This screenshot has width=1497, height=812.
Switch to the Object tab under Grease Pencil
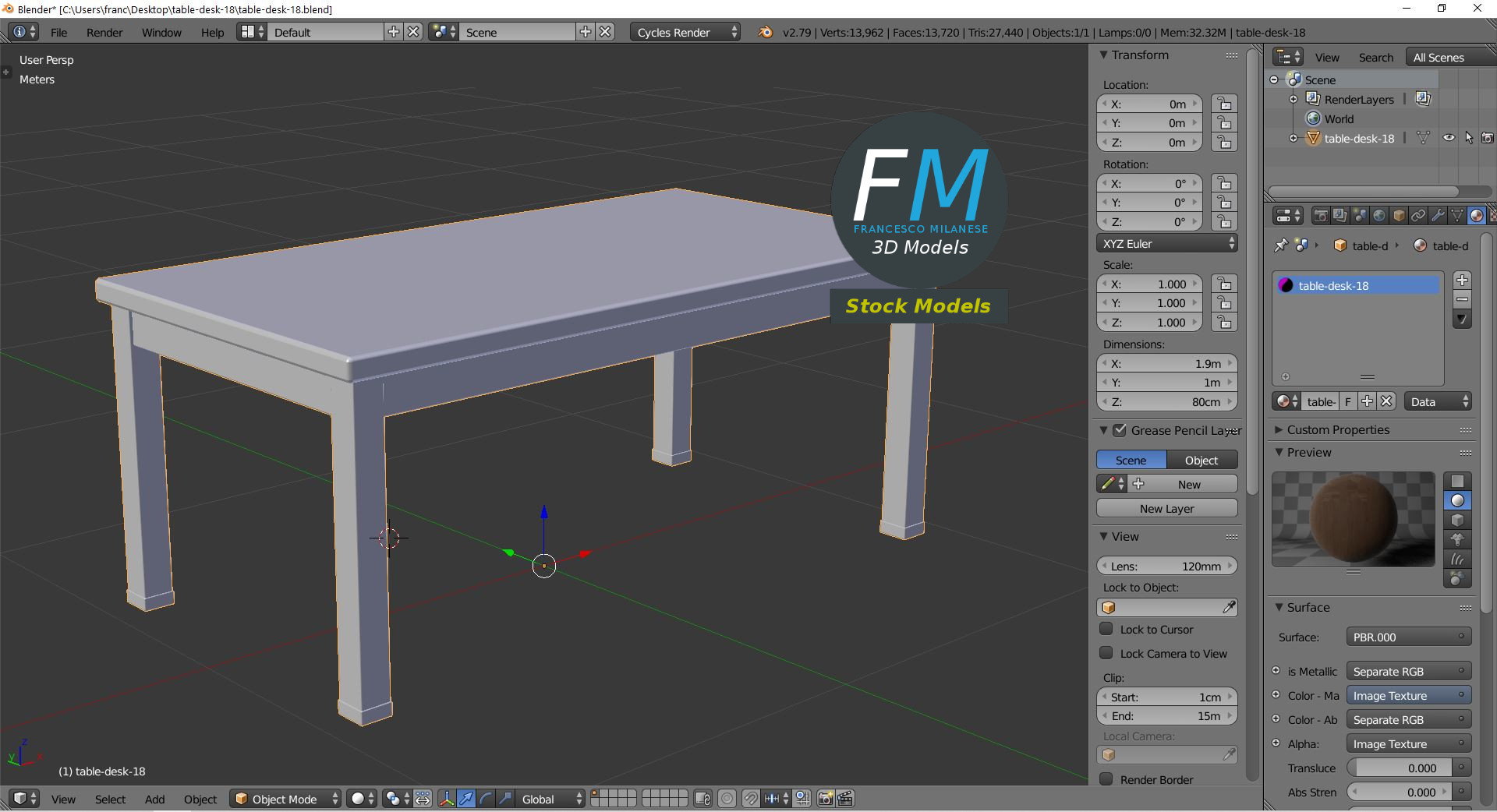1200,460
